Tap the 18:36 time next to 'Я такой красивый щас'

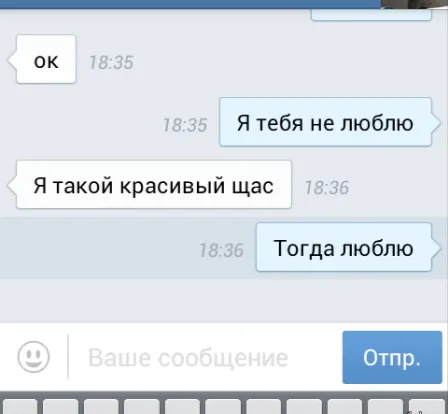tap(327, 188)
